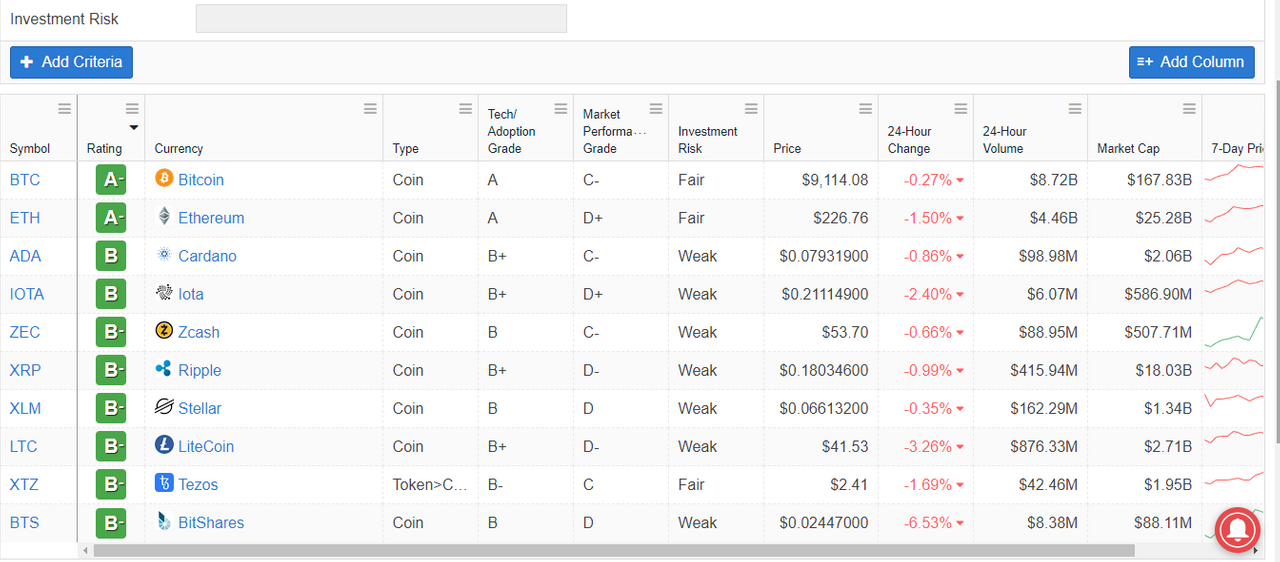Open the XRP symbol link
Viewport: 1280px width, 562px height.
pos(25,370)
